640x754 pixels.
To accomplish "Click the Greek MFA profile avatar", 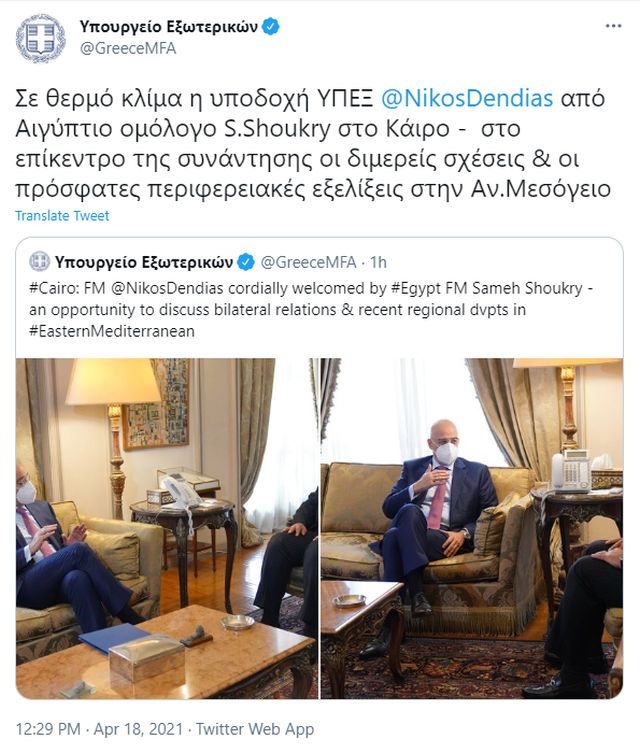I will coord(40,38).
